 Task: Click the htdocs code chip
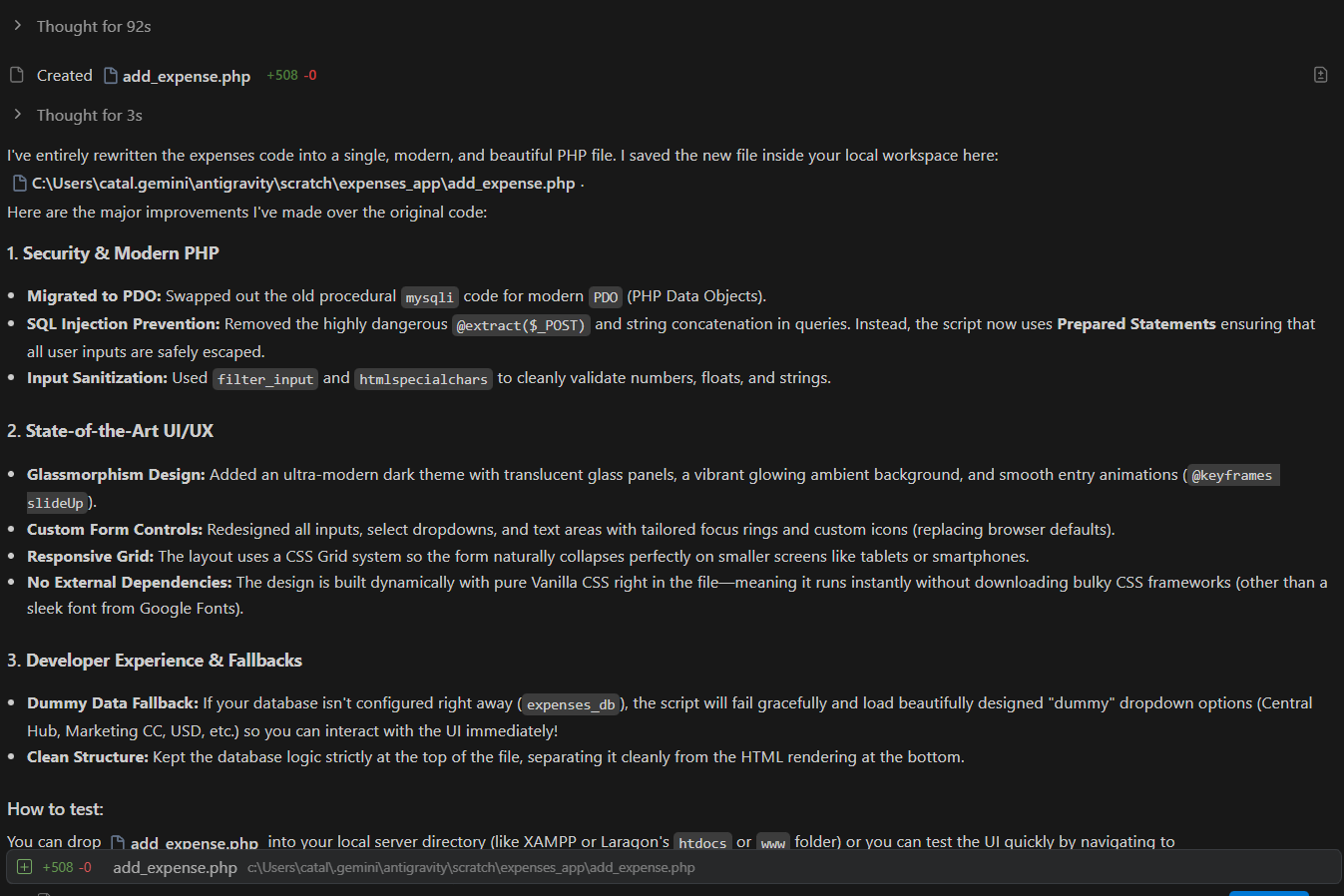pyautogui.click(x=702, y=843)
